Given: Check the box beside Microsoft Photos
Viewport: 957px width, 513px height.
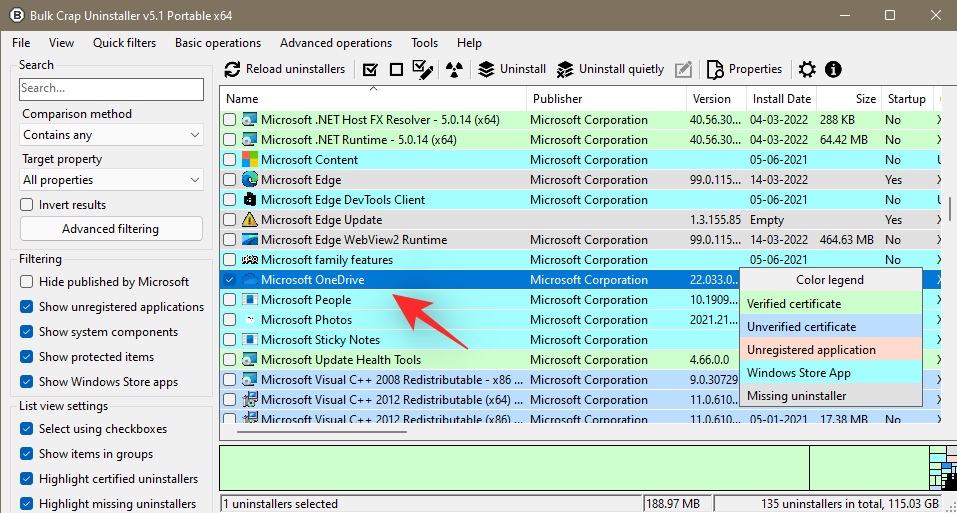Looking at the screenshot, I should pyautogui.click(x=230, y=320).
